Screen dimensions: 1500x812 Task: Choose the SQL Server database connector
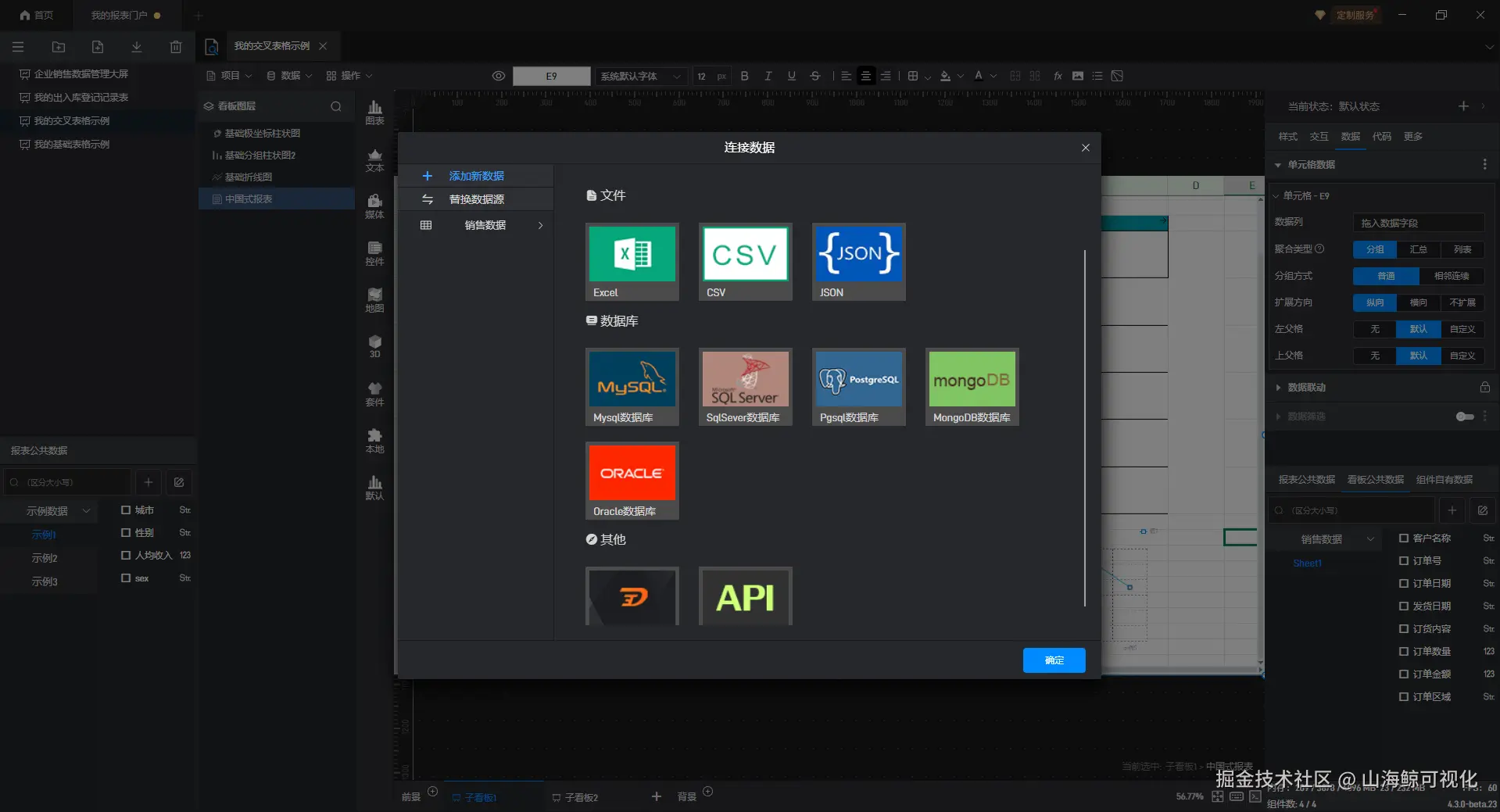745,387
